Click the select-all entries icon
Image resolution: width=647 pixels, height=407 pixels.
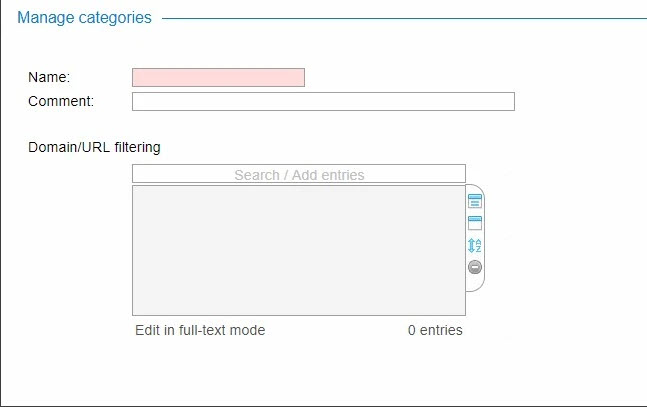pyautogui.click(x=475, y=201)
